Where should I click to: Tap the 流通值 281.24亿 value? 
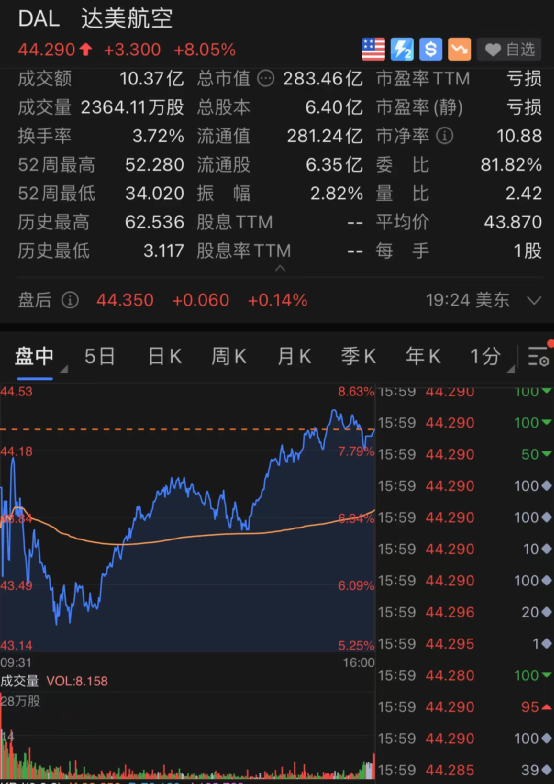click(325, 136)
